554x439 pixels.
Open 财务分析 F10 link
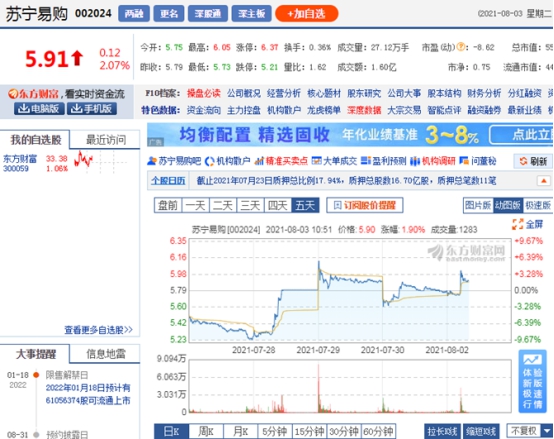(484, 93)
